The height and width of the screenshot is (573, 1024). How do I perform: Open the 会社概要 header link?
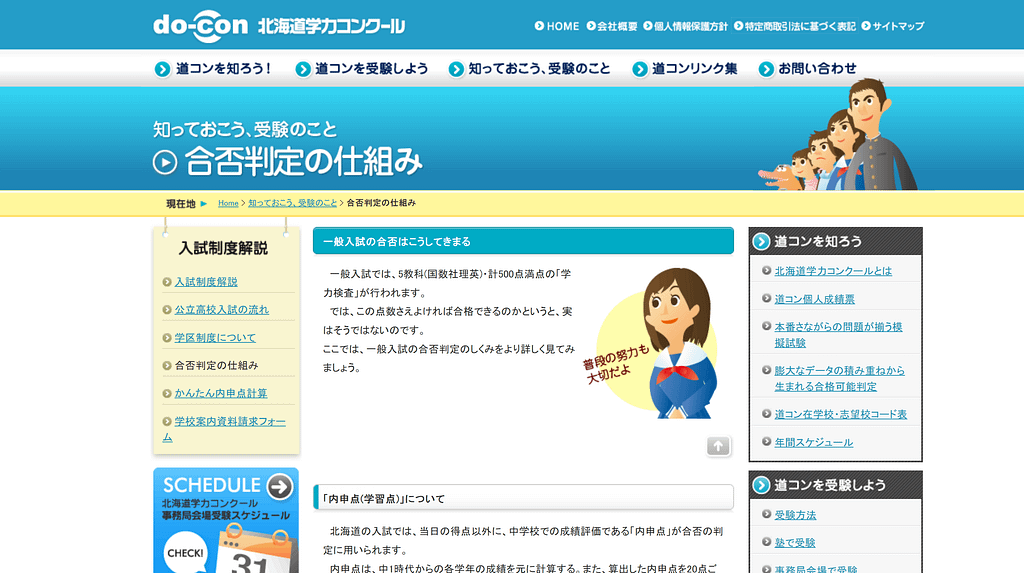coord(612,26)
